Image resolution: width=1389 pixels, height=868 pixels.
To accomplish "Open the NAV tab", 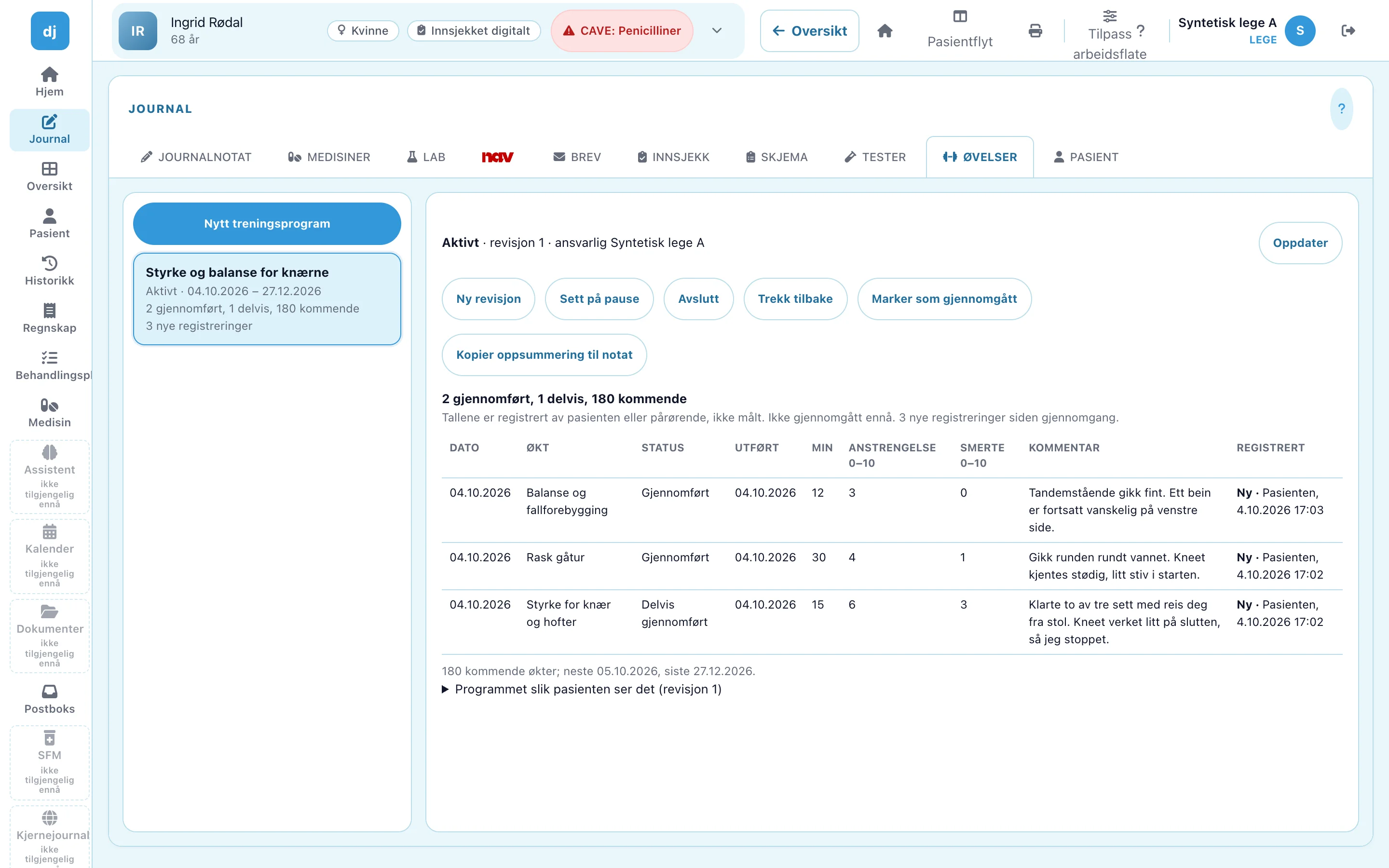I will pyautogui.click(x=497, y=157).
